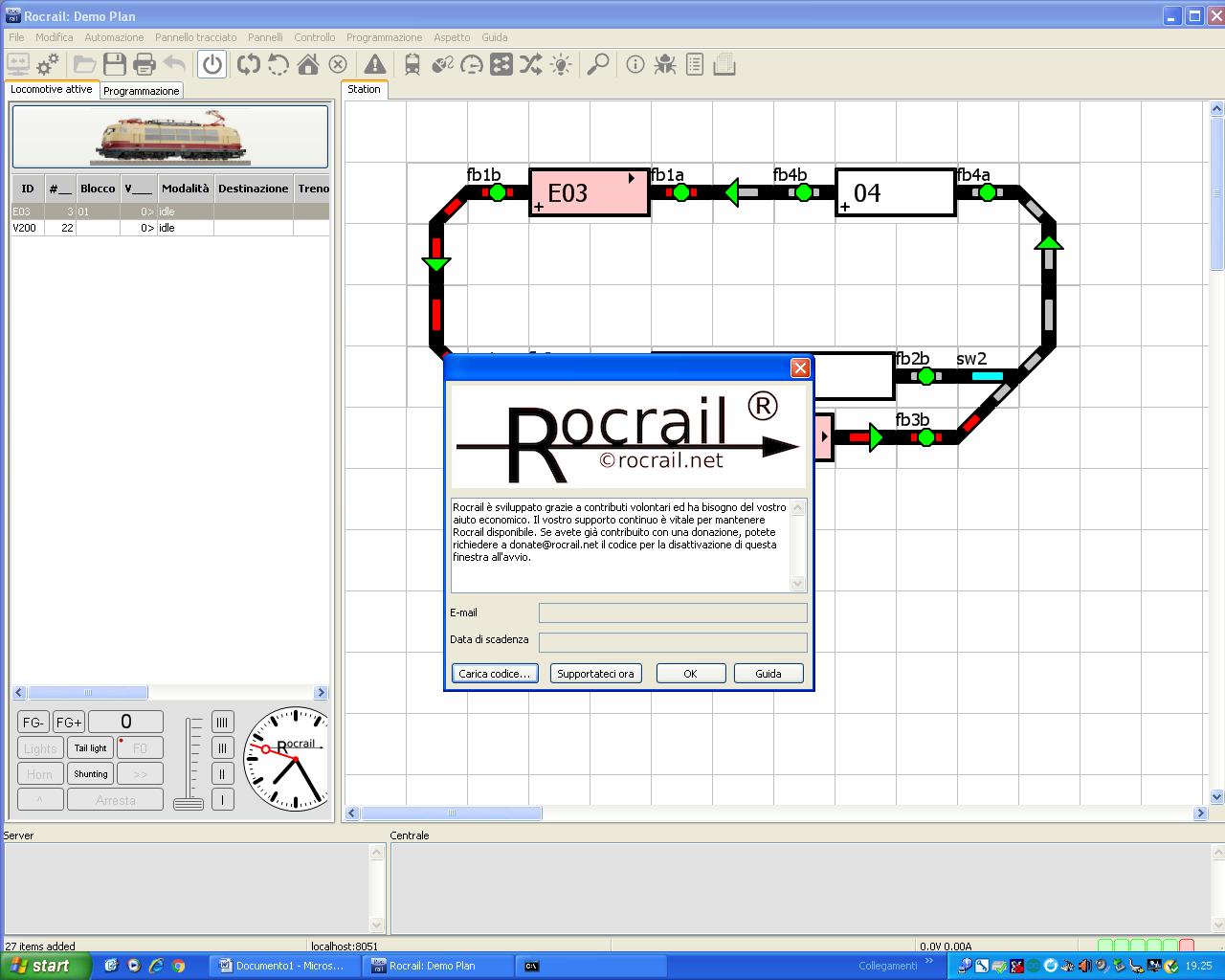1225x980 pixels.
Task: Click Carica codice button in dialog
Action: tap(494, 674)
